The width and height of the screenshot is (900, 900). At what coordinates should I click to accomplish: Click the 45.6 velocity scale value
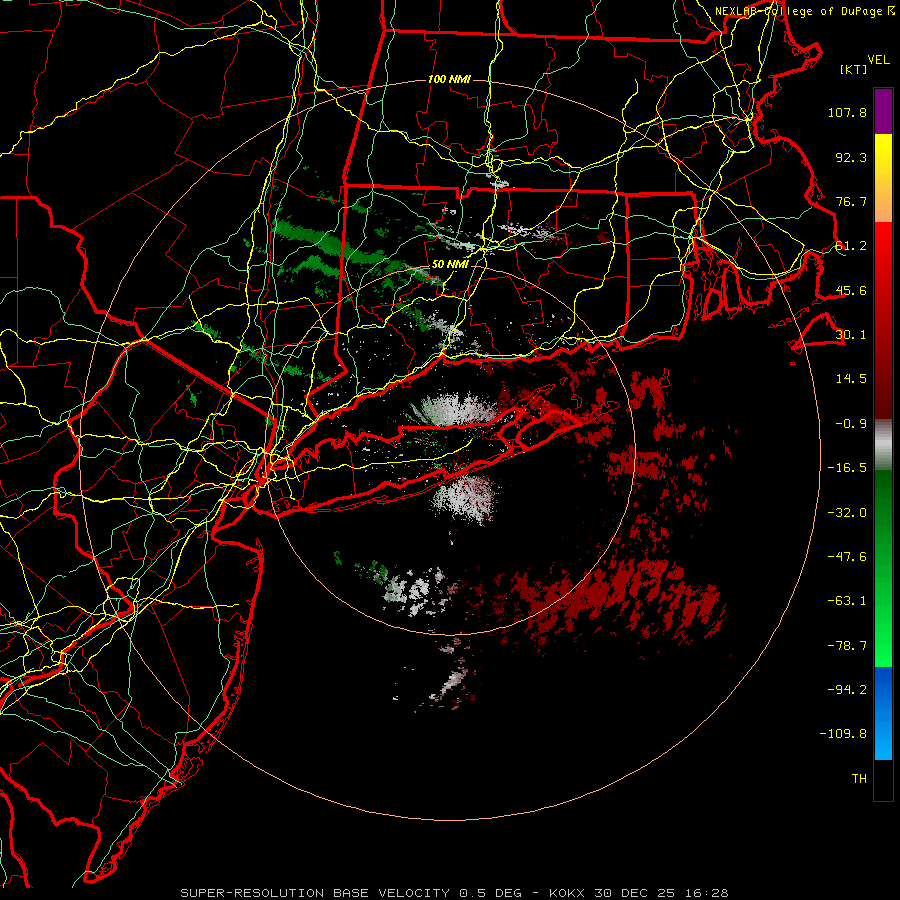(x=851, y=290)
